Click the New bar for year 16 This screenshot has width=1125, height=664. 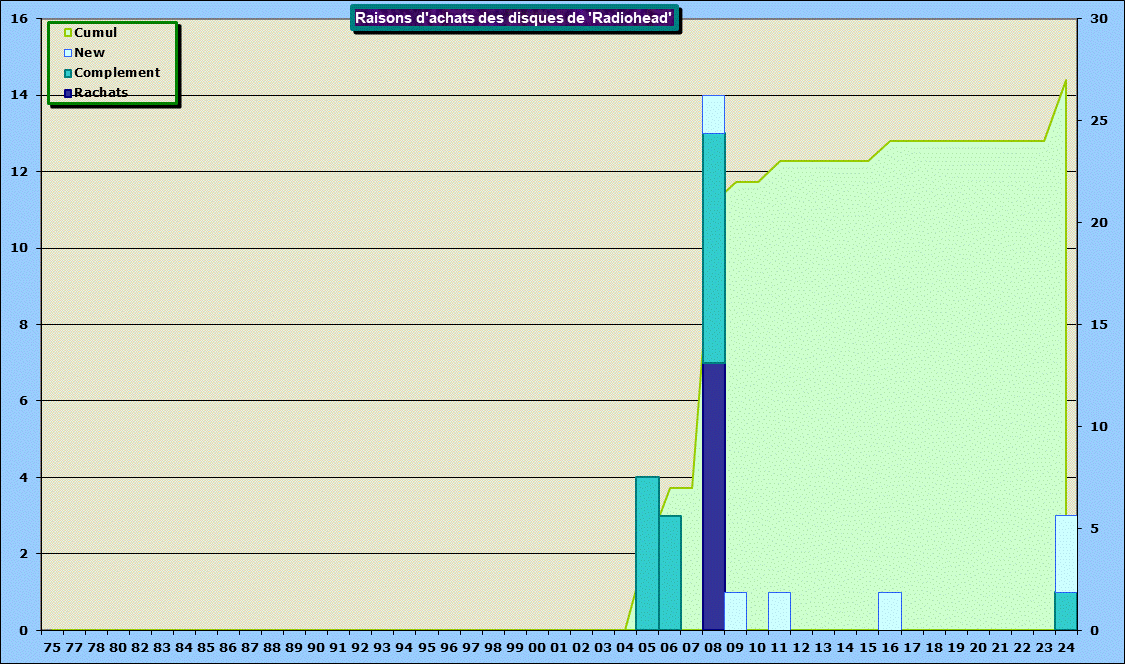[890, 611]
